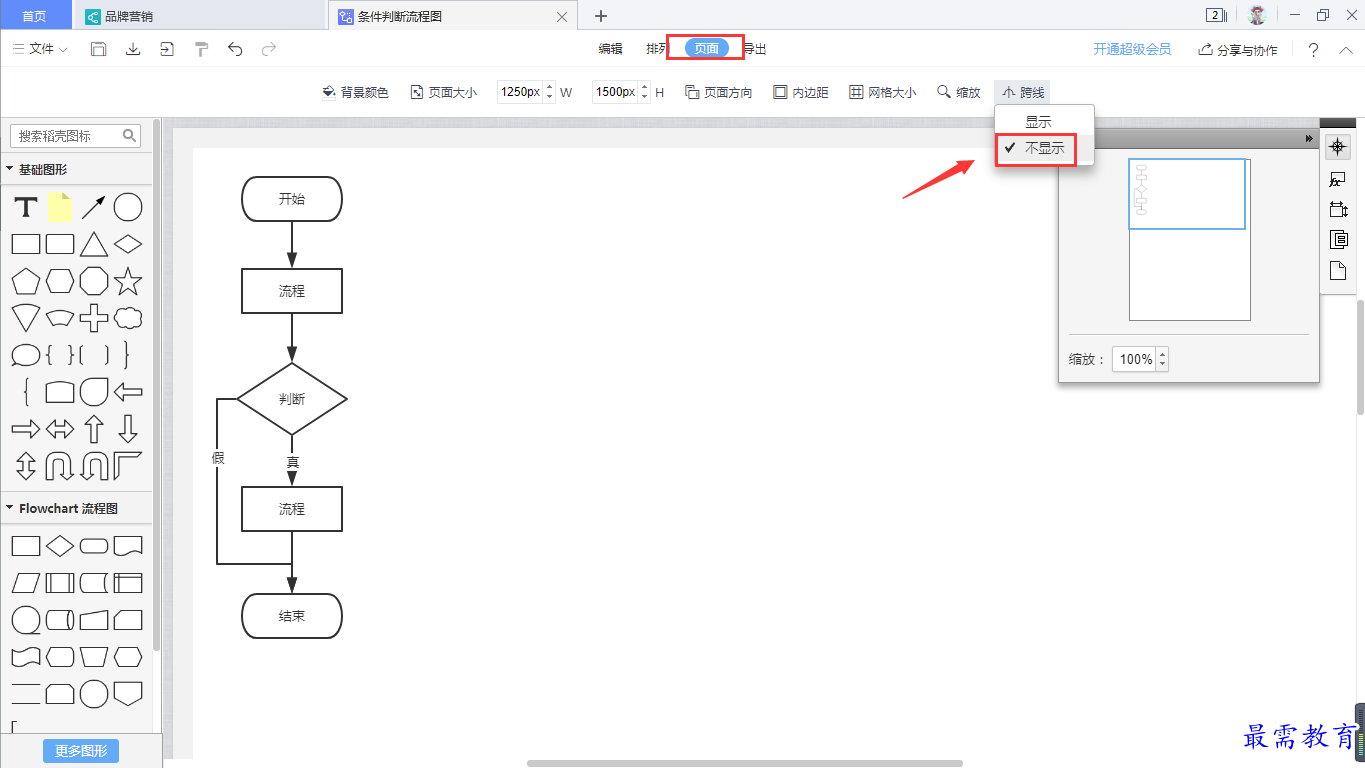This screenshot has width=1365, height=768.
Task: Open the 跨线 dropdown button
Action: pyautogui.click(x=1022, y=92)
